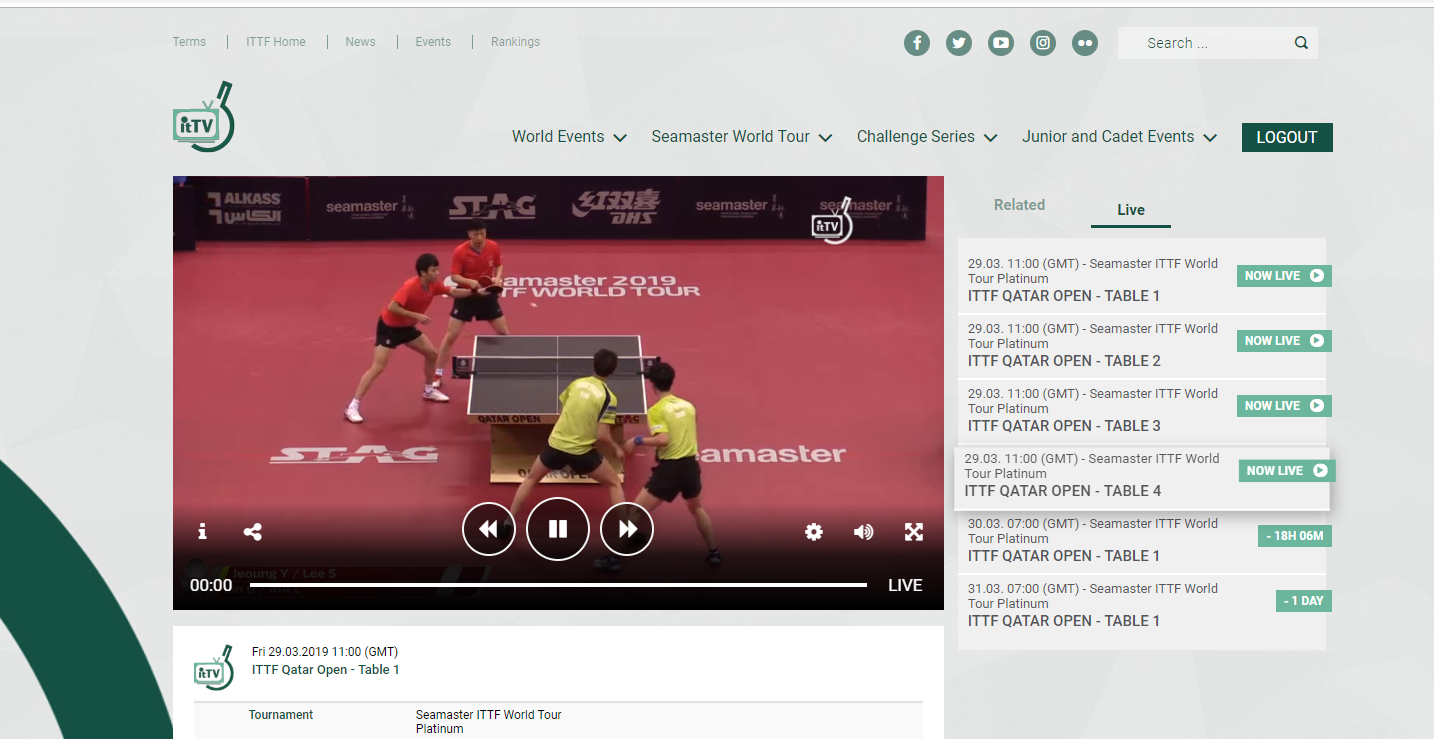The image size is (1434, 739).
Task: Click NOW LIVE for 29.03 Table 1
Action: click(x=1284, y=276)
